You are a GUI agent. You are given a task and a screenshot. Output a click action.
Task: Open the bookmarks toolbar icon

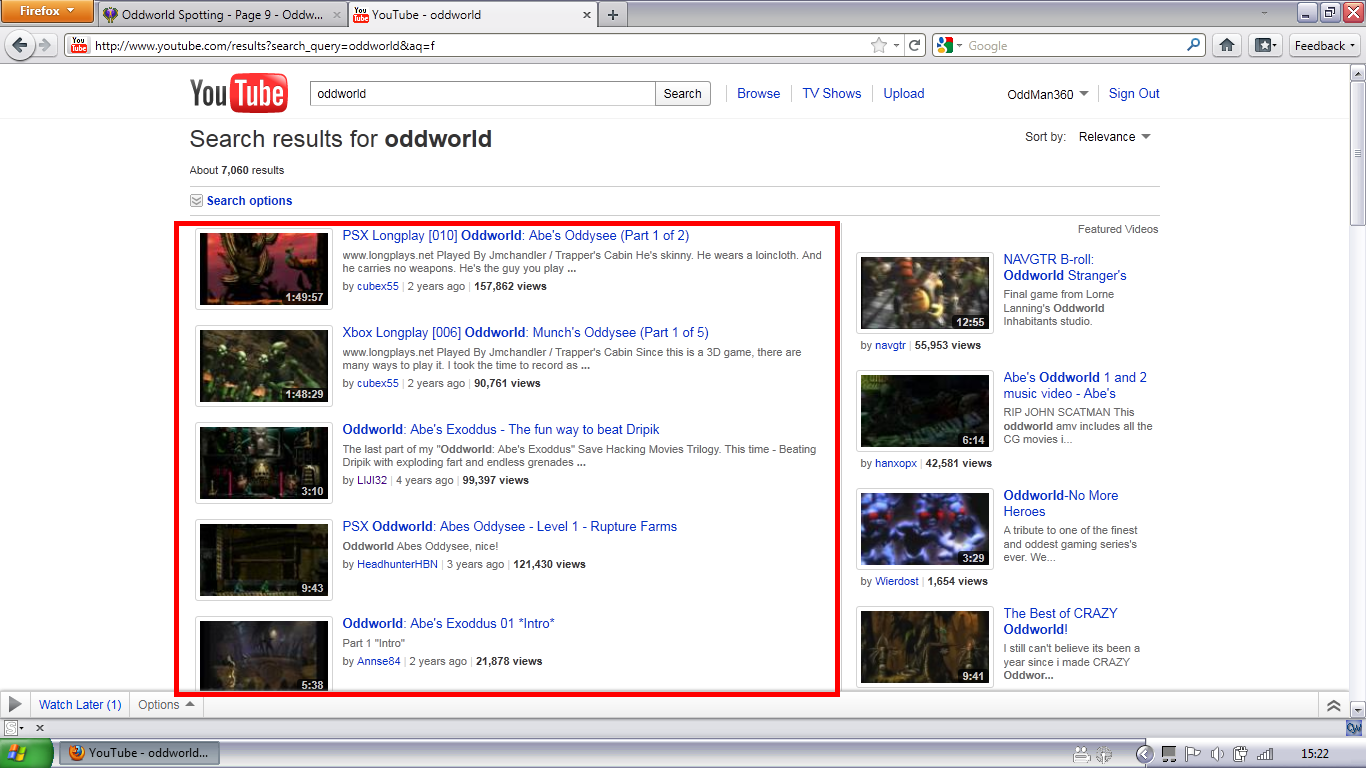tap(1265, 46)
